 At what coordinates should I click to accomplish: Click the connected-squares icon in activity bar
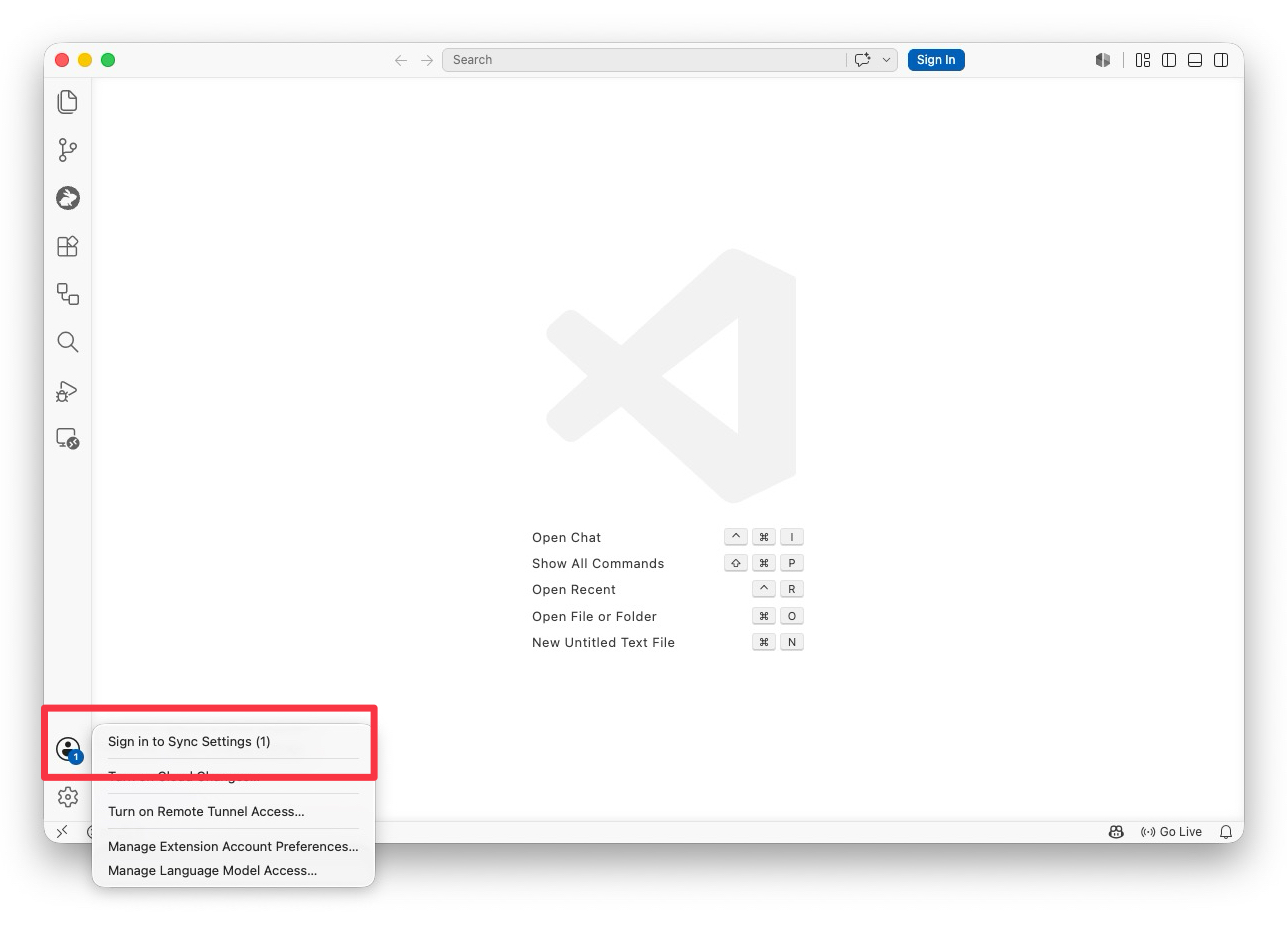point(67,294)
